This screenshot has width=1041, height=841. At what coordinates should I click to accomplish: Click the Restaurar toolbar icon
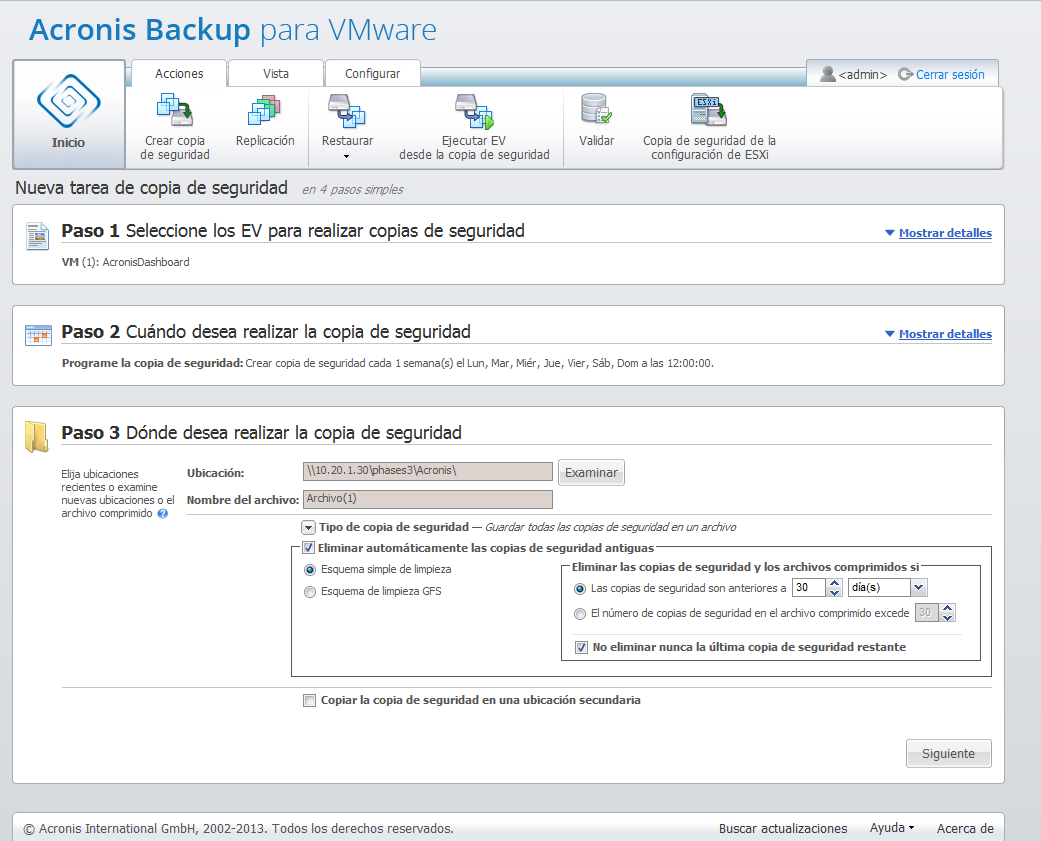tap(347, 110)
